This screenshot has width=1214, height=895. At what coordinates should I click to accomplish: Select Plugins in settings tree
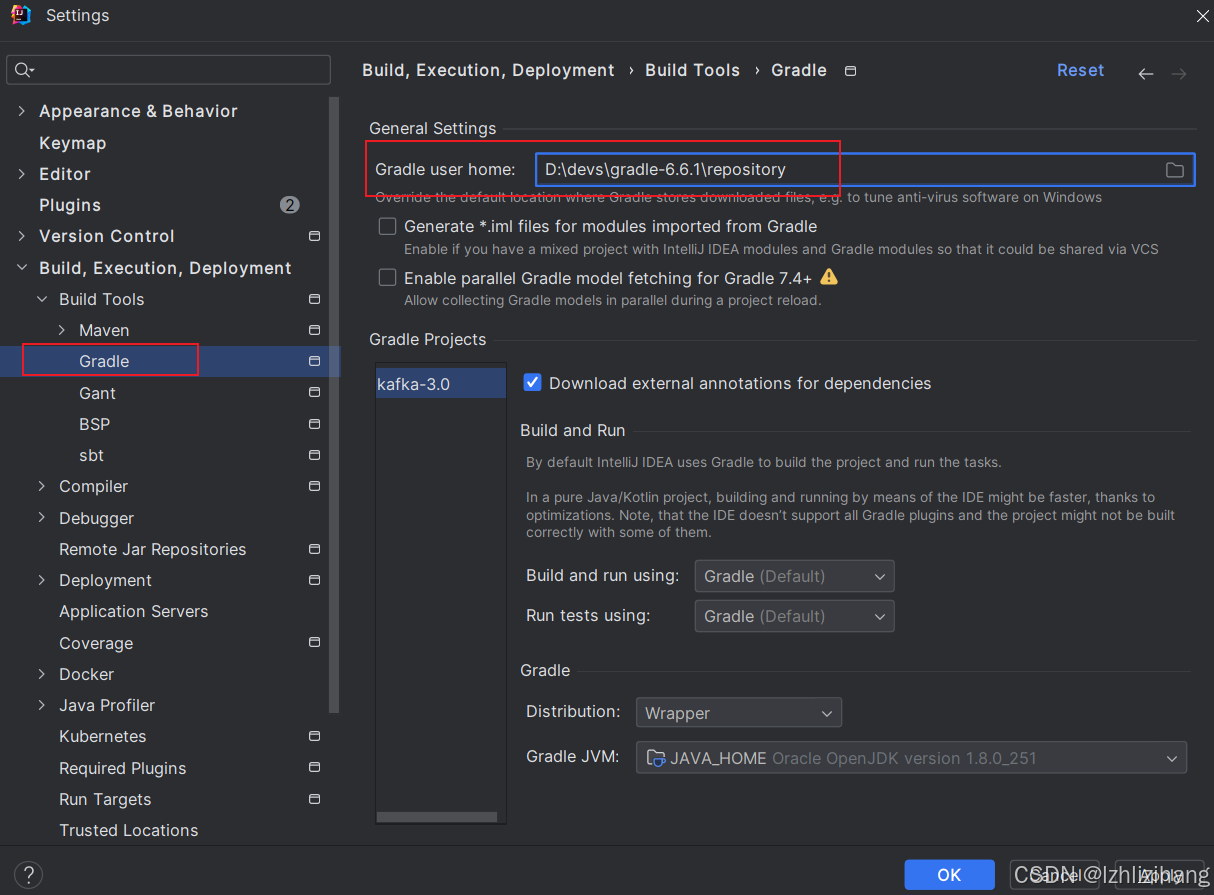[x=70, y=205]
